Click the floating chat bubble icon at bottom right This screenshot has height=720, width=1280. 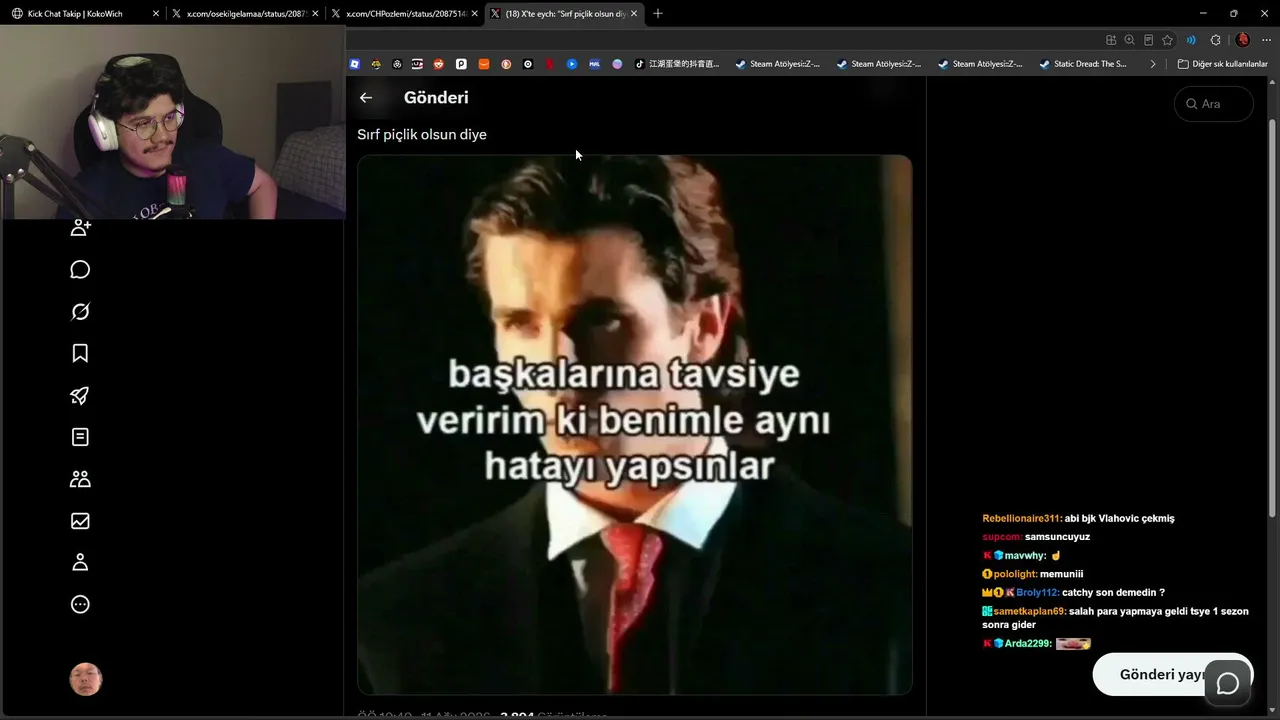click(x=1228, y=683)
